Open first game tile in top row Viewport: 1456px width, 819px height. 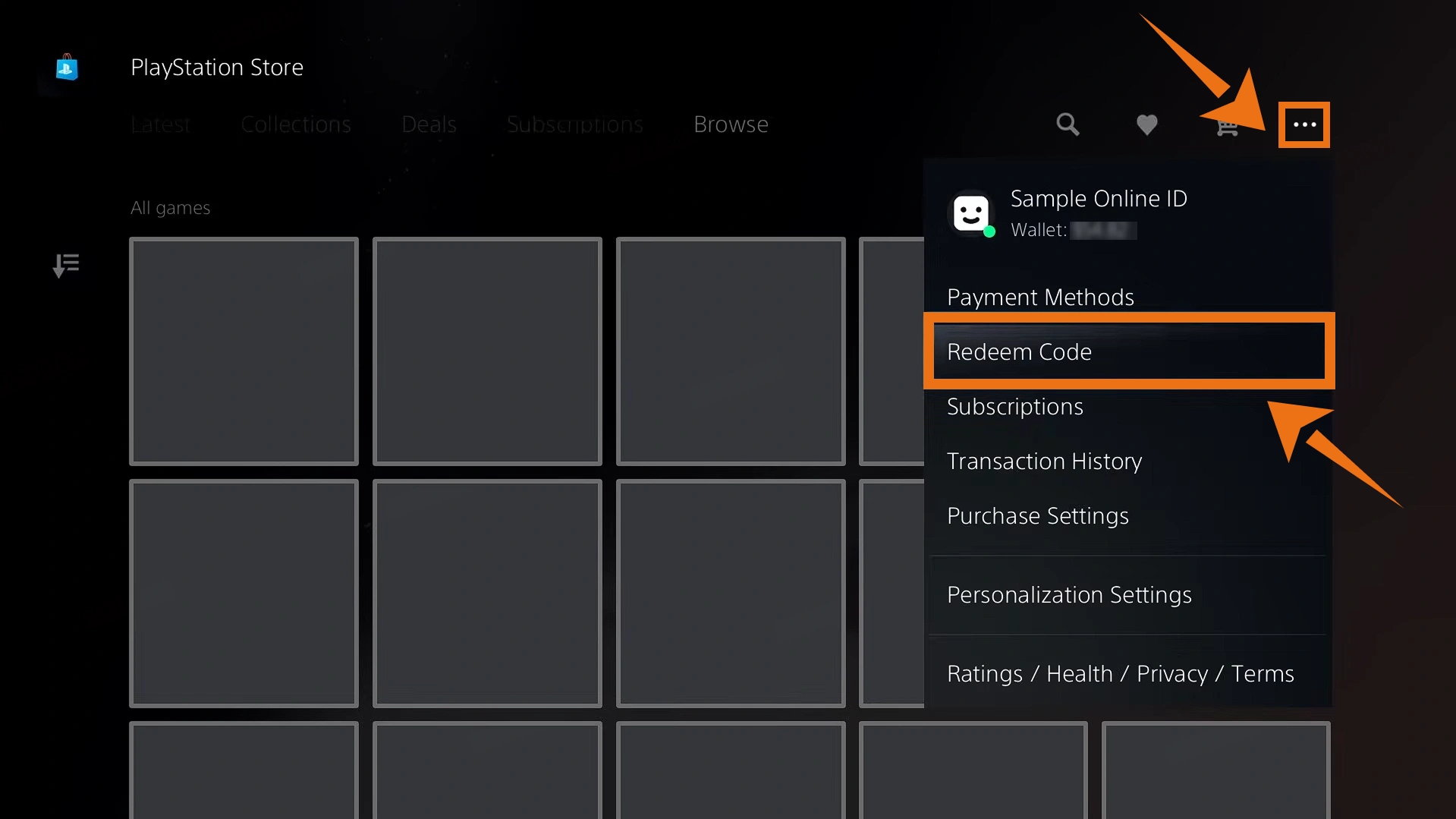point(244,351)
